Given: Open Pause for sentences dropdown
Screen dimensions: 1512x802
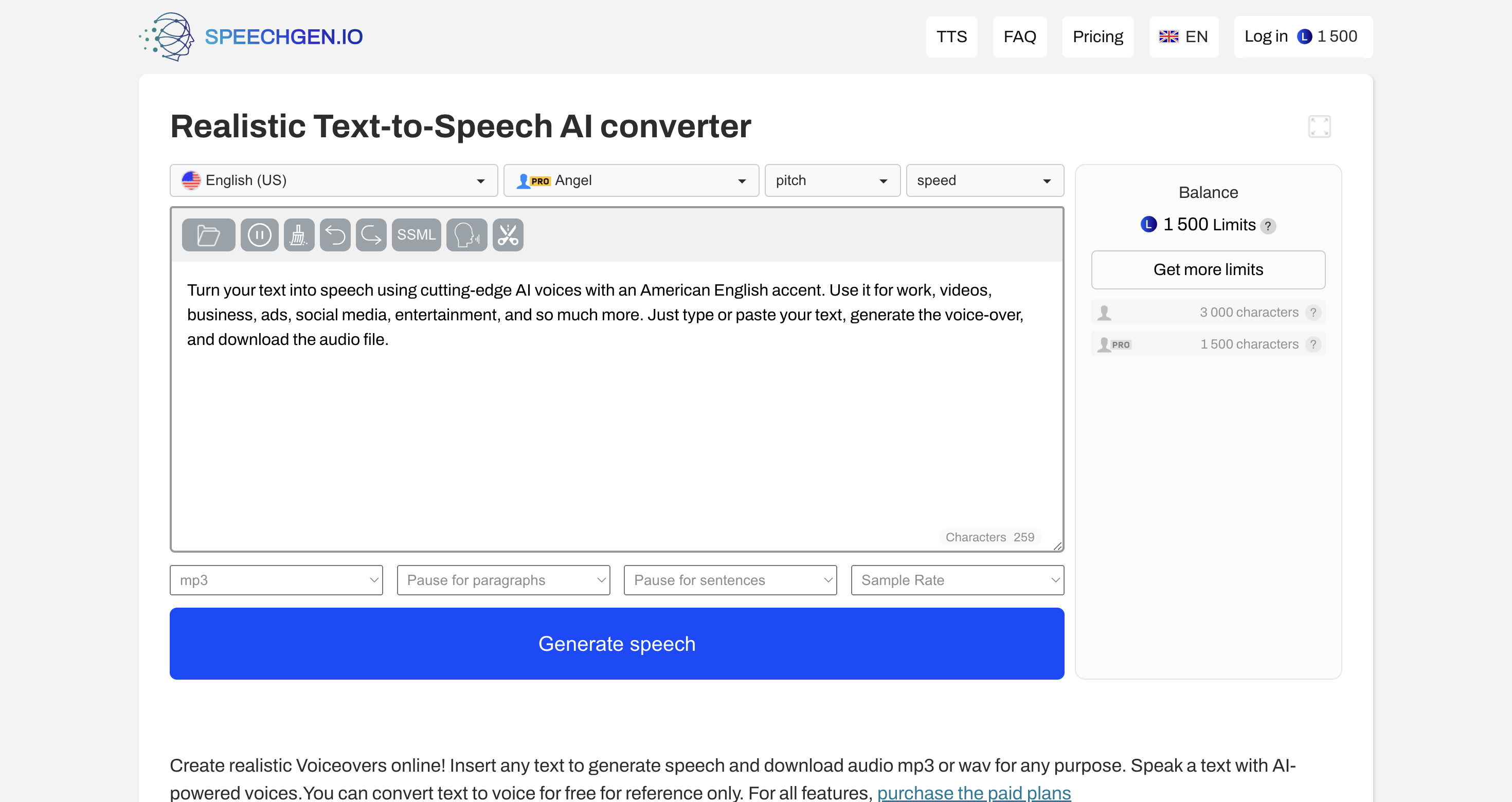Looking at the screenshot, I should pos(730,580).
